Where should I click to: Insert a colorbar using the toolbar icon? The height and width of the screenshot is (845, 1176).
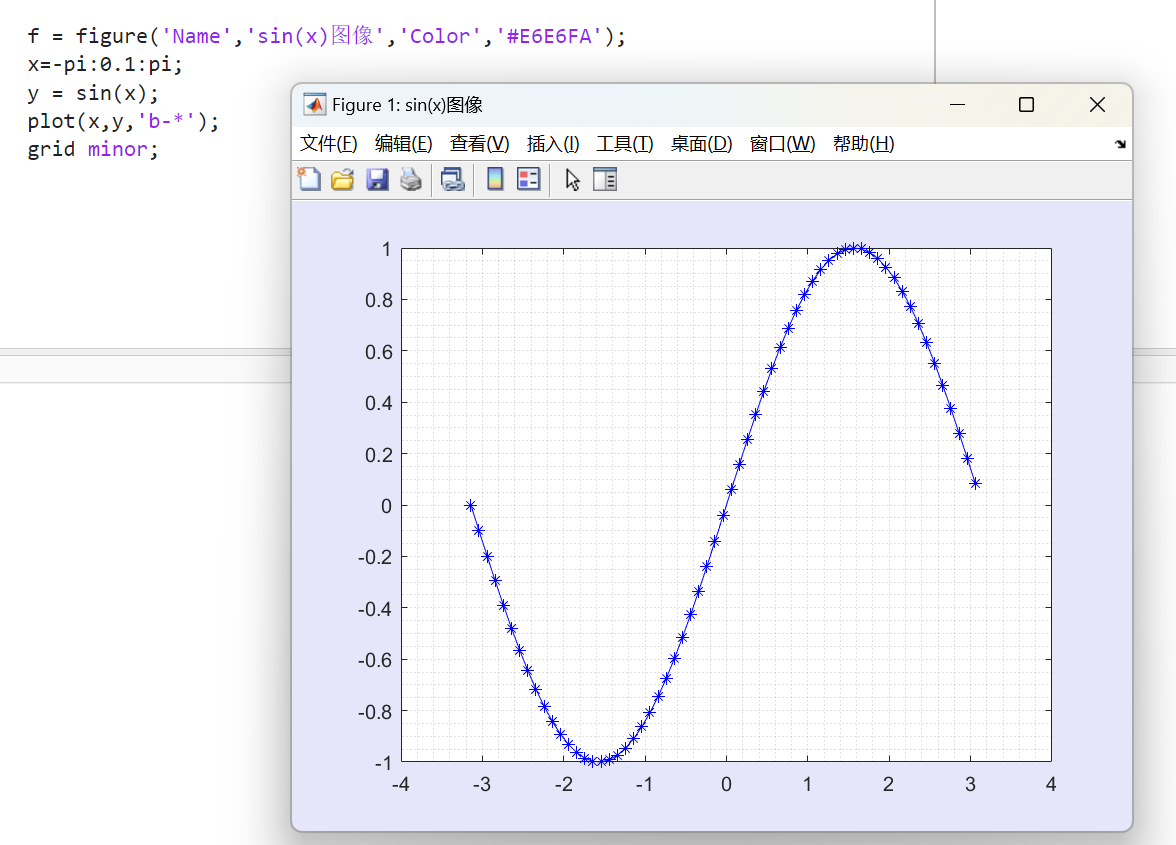(494, 179)
